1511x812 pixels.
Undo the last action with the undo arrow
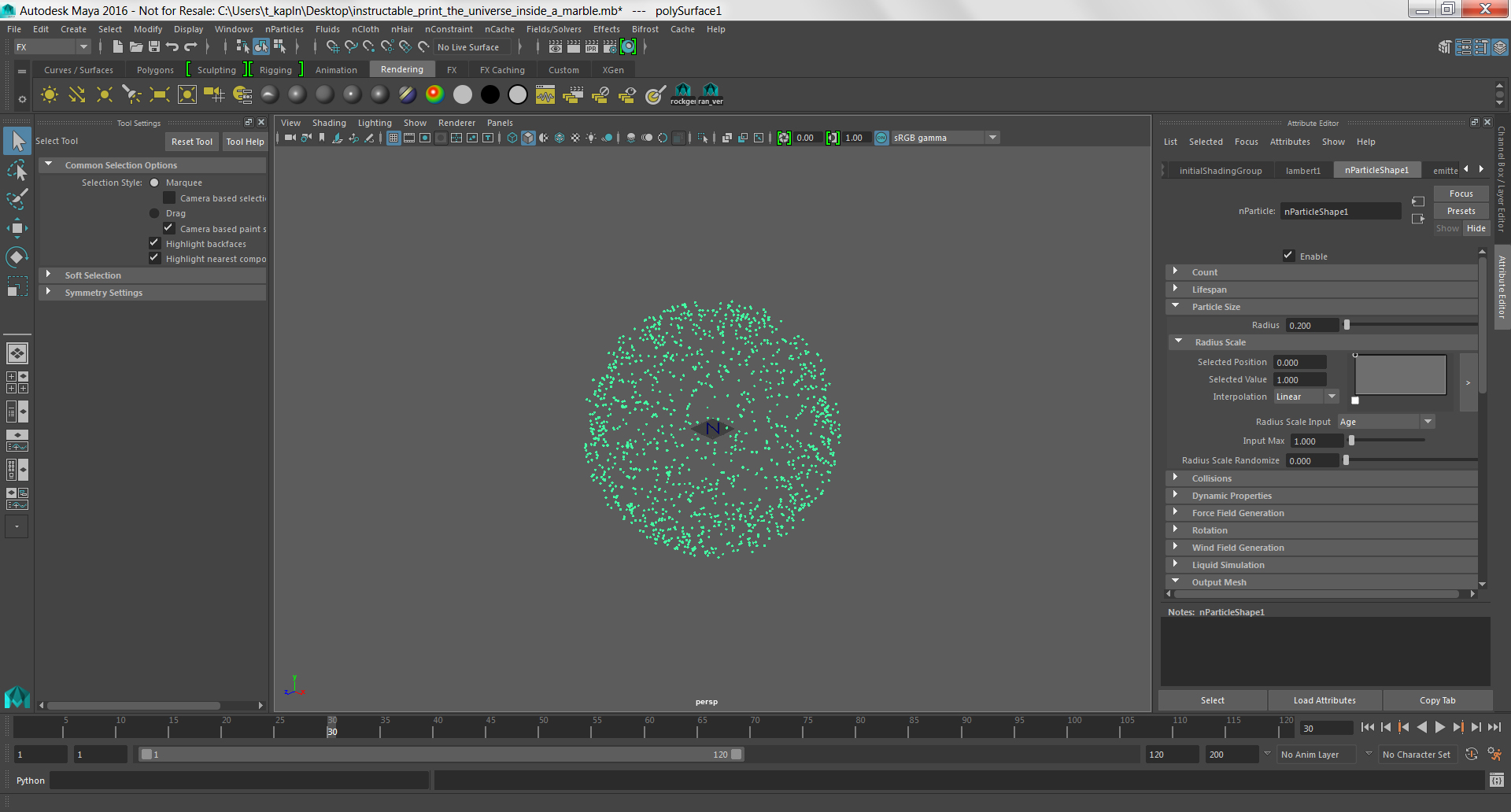coord(172,47)
